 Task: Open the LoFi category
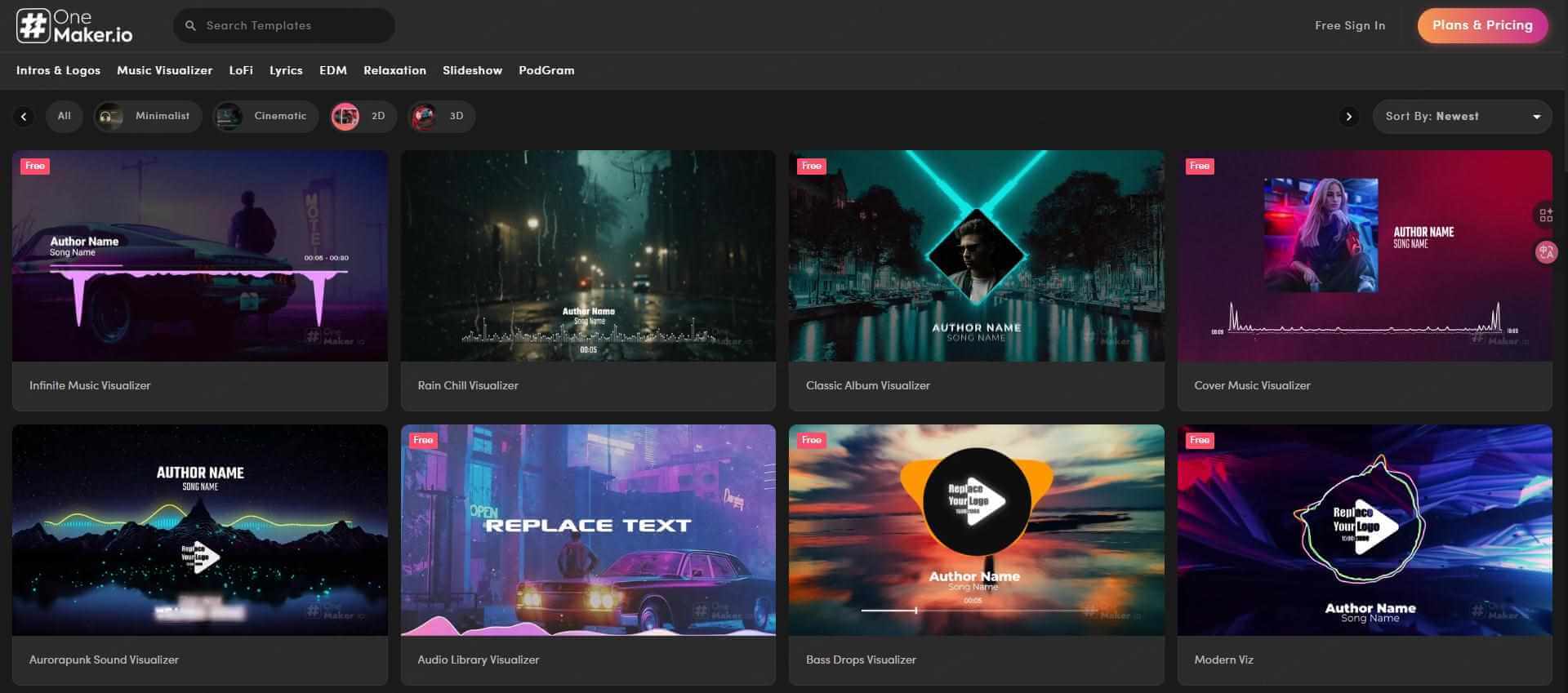coord(241,70)
